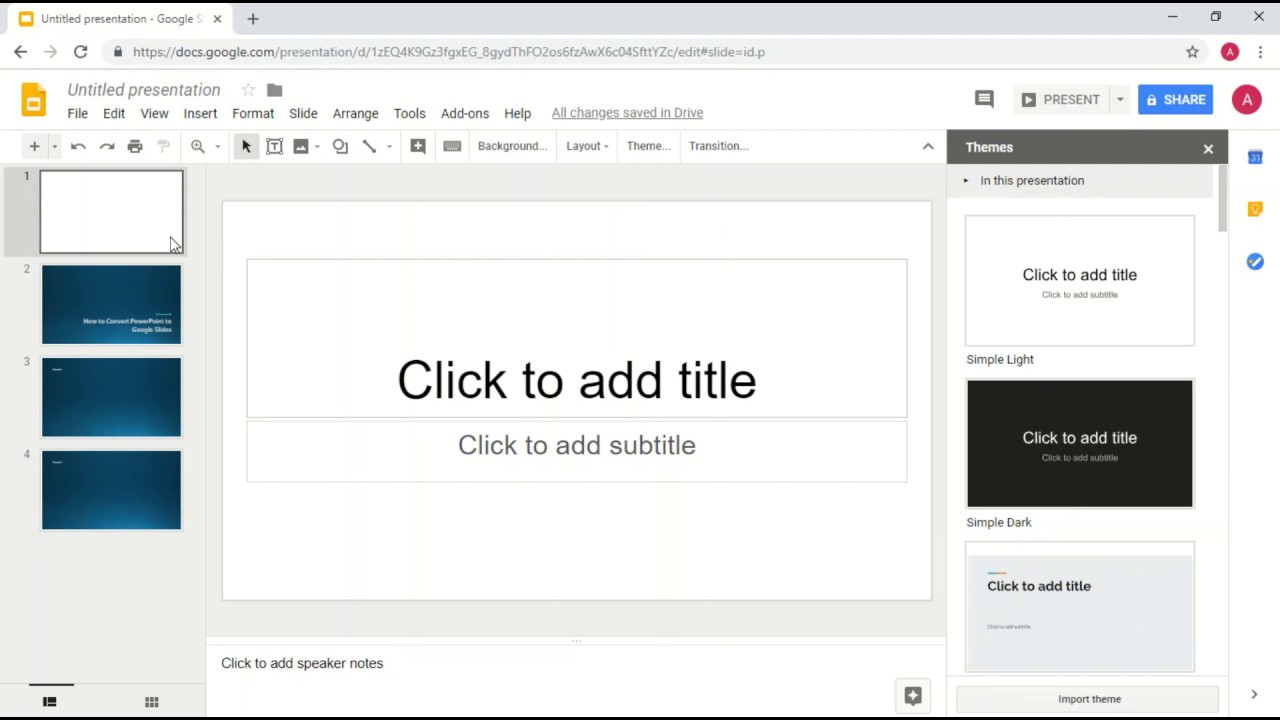Open the Add-ons menu
This screenshot has height=720, width=1280.
coord(465,113)
